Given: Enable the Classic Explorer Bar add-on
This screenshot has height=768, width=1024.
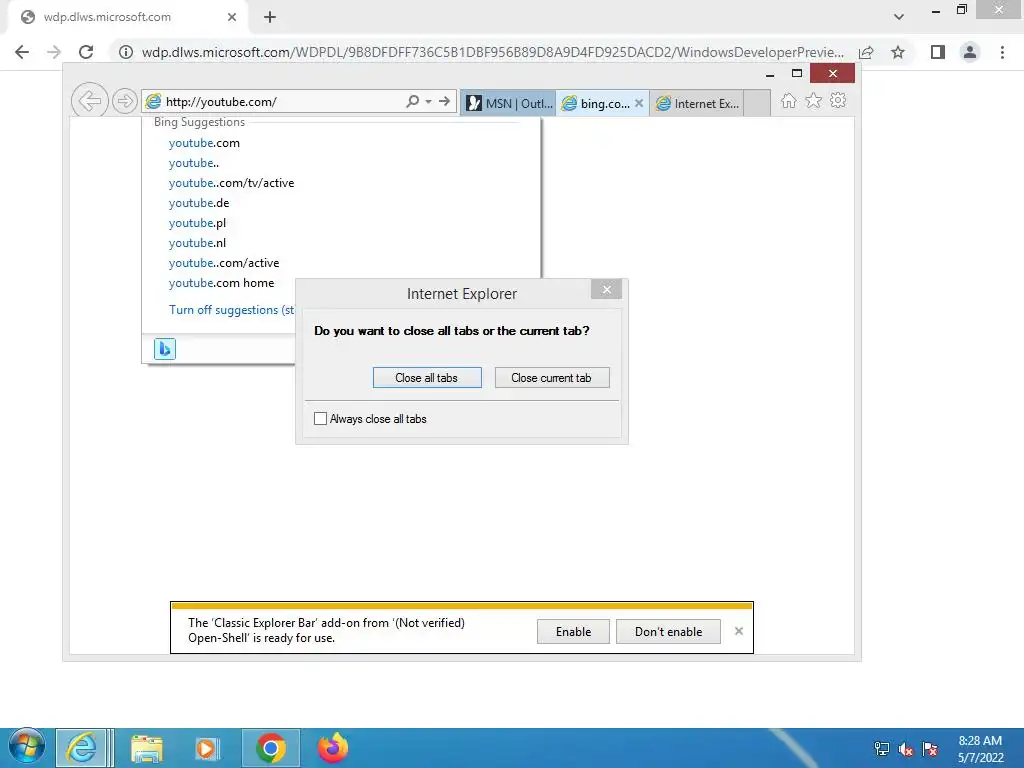Looking at the screenshot, I should tap(573, 632).
